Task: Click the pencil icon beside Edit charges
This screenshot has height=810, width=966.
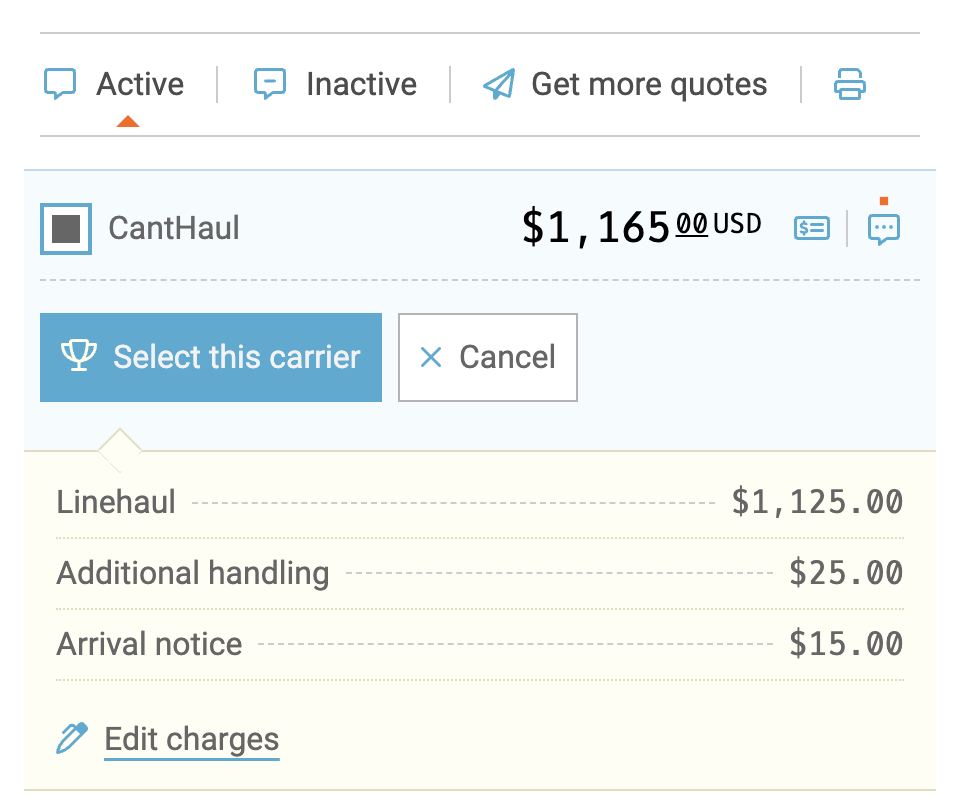Action: point(72,739)
